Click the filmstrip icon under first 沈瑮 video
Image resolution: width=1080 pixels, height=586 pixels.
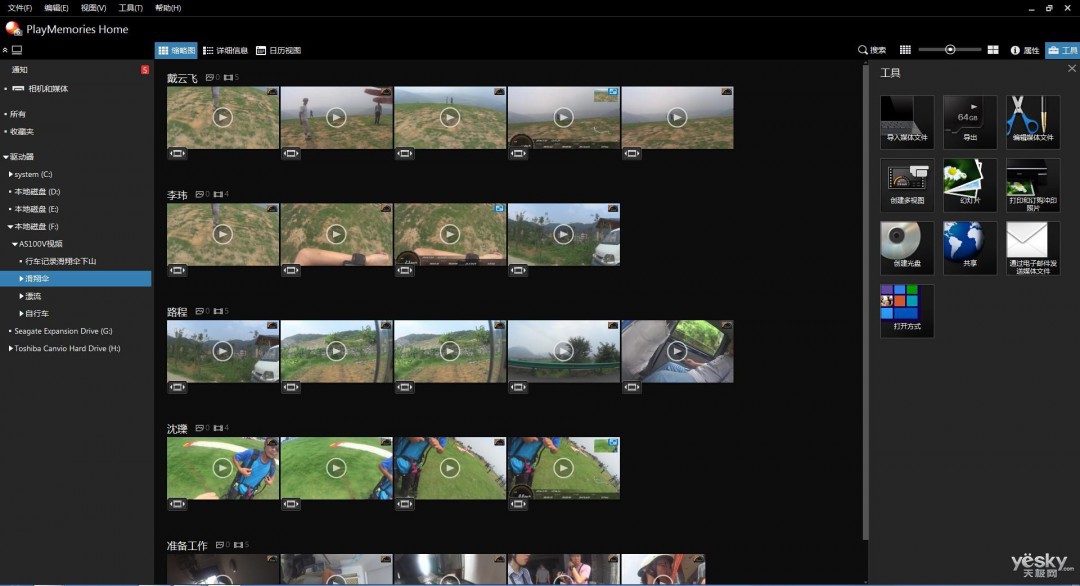coord(177,504)
